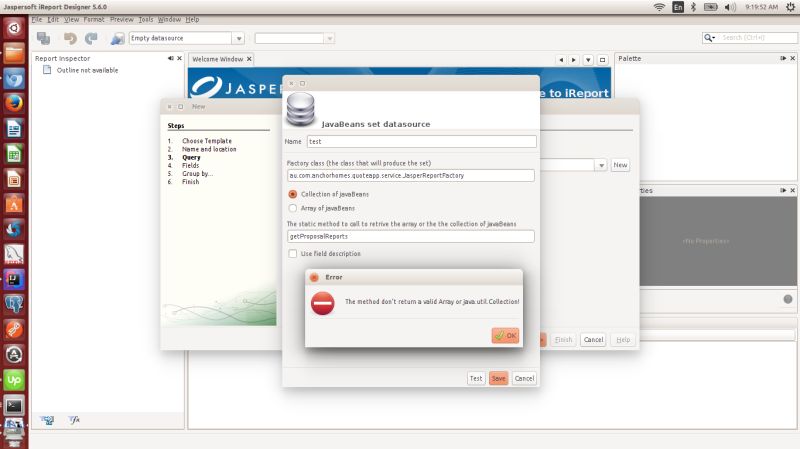Open the Window menu

click(169, 19)
